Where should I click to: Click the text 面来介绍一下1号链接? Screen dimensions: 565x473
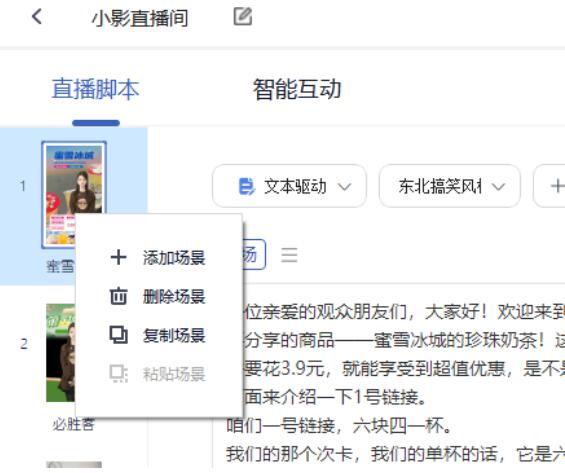(335, 397)
